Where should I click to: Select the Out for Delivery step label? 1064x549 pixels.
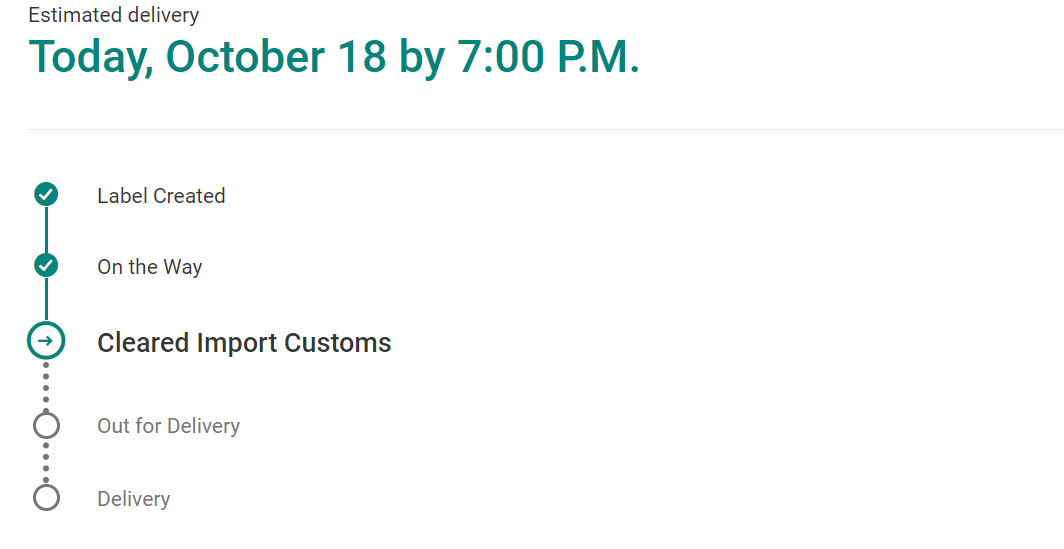(168, 426)
